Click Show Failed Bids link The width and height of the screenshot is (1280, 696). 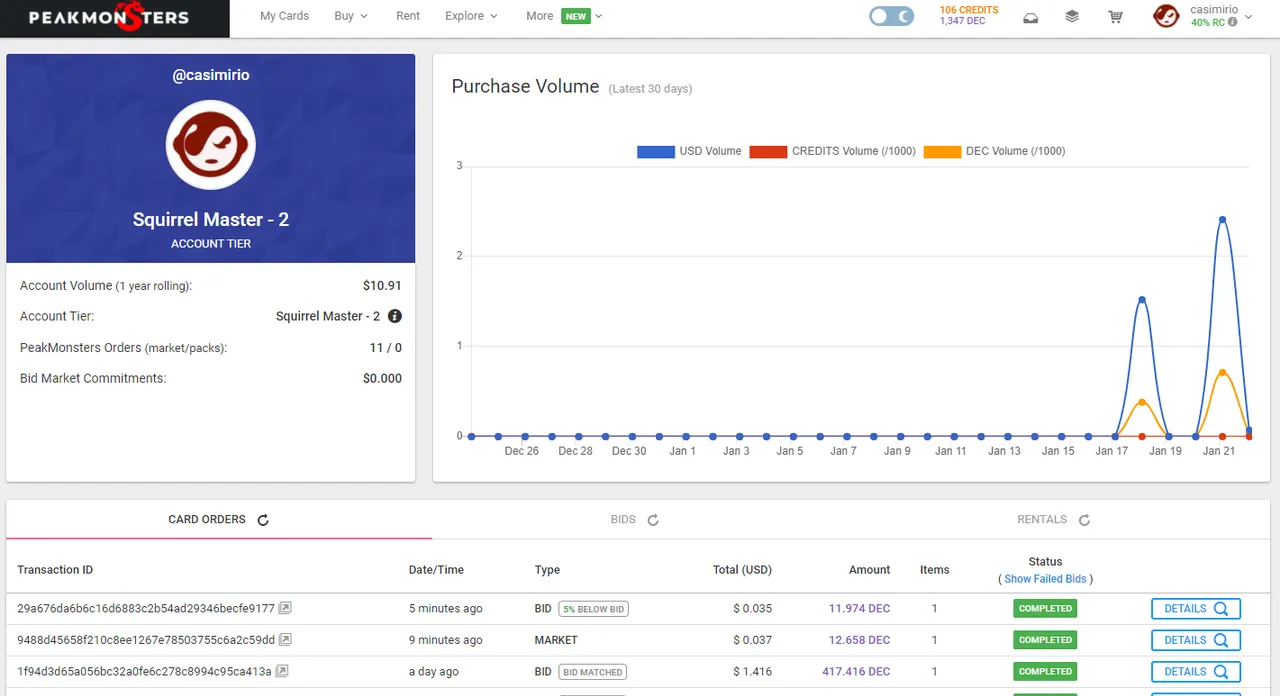tap(1045, 579)
